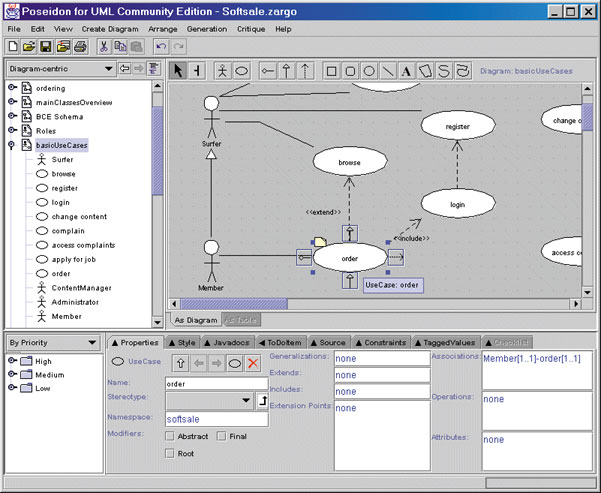The width and height of the screenshot is (601, 493).
Task: Select the Spline curve tool
Action: tap(444, 71)
